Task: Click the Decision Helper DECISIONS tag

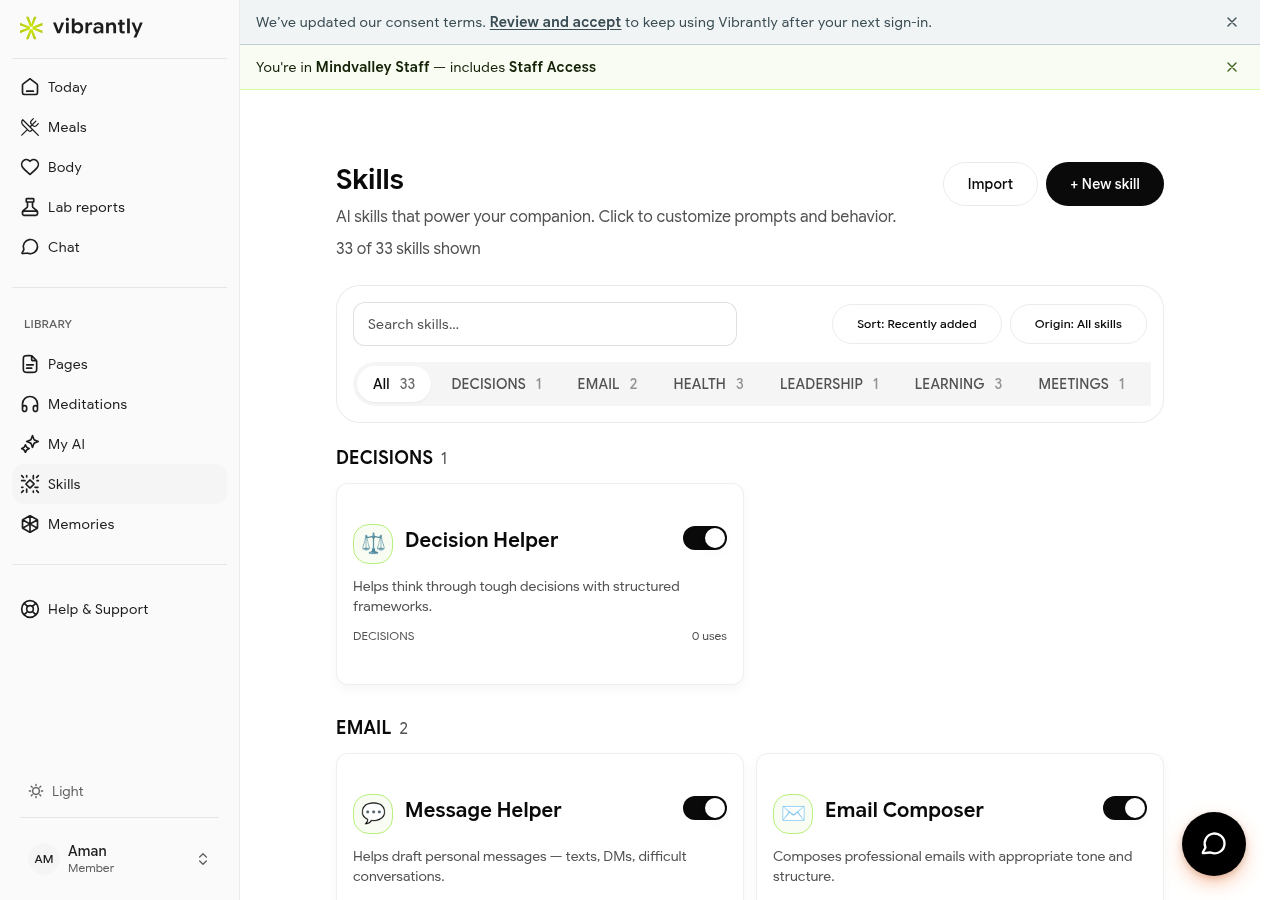Action: (x=384, y=636)
